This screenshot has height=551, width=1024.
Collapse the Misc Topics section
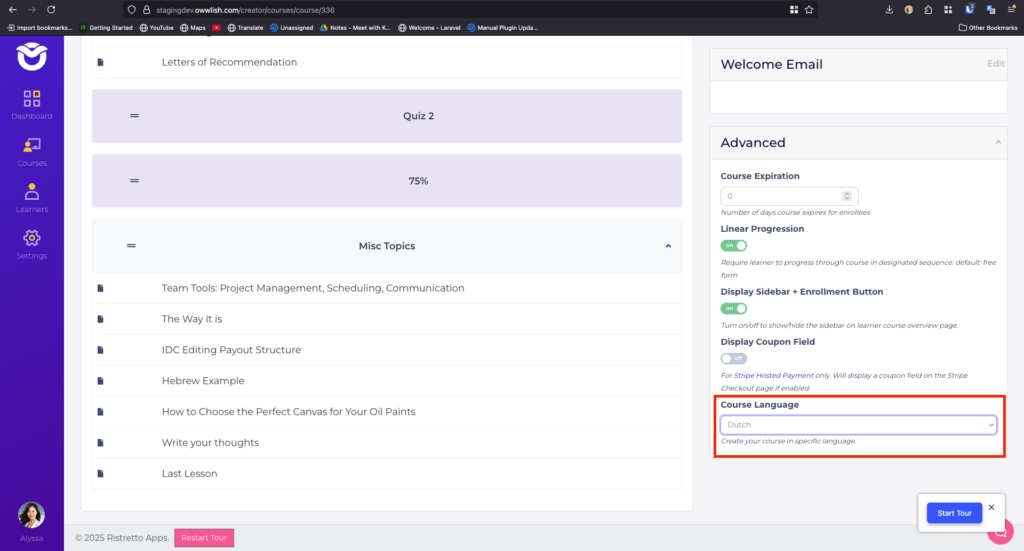coord(668,246)
